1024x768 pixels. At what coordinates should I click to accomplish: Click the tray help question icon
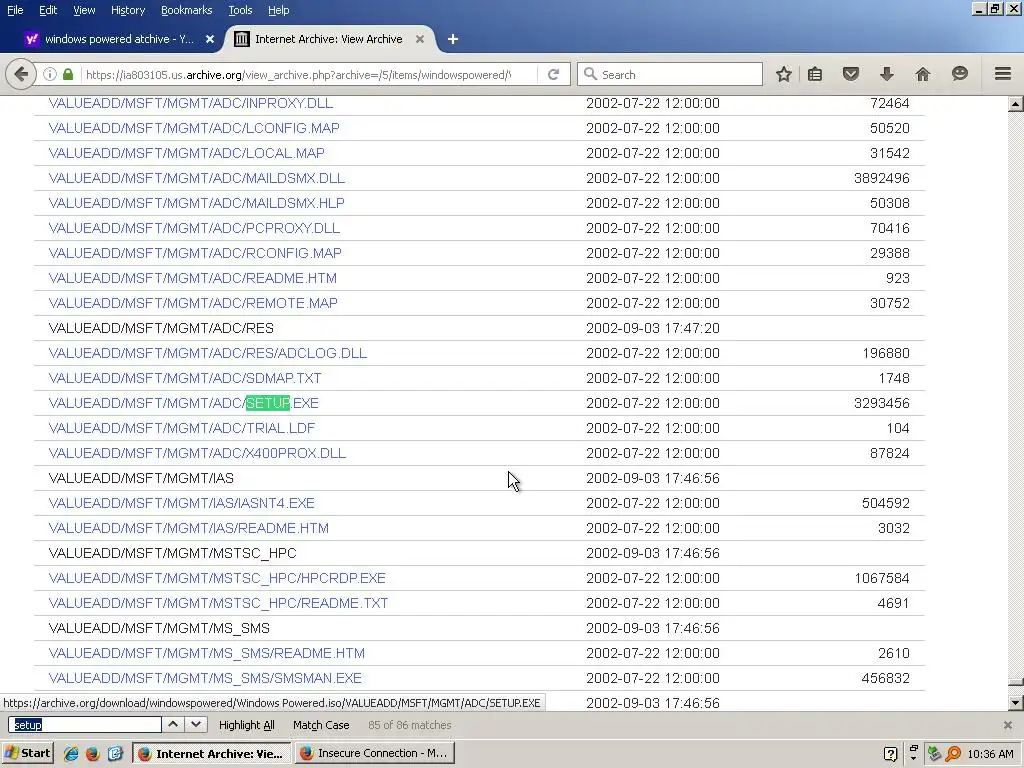pos(890,754)
